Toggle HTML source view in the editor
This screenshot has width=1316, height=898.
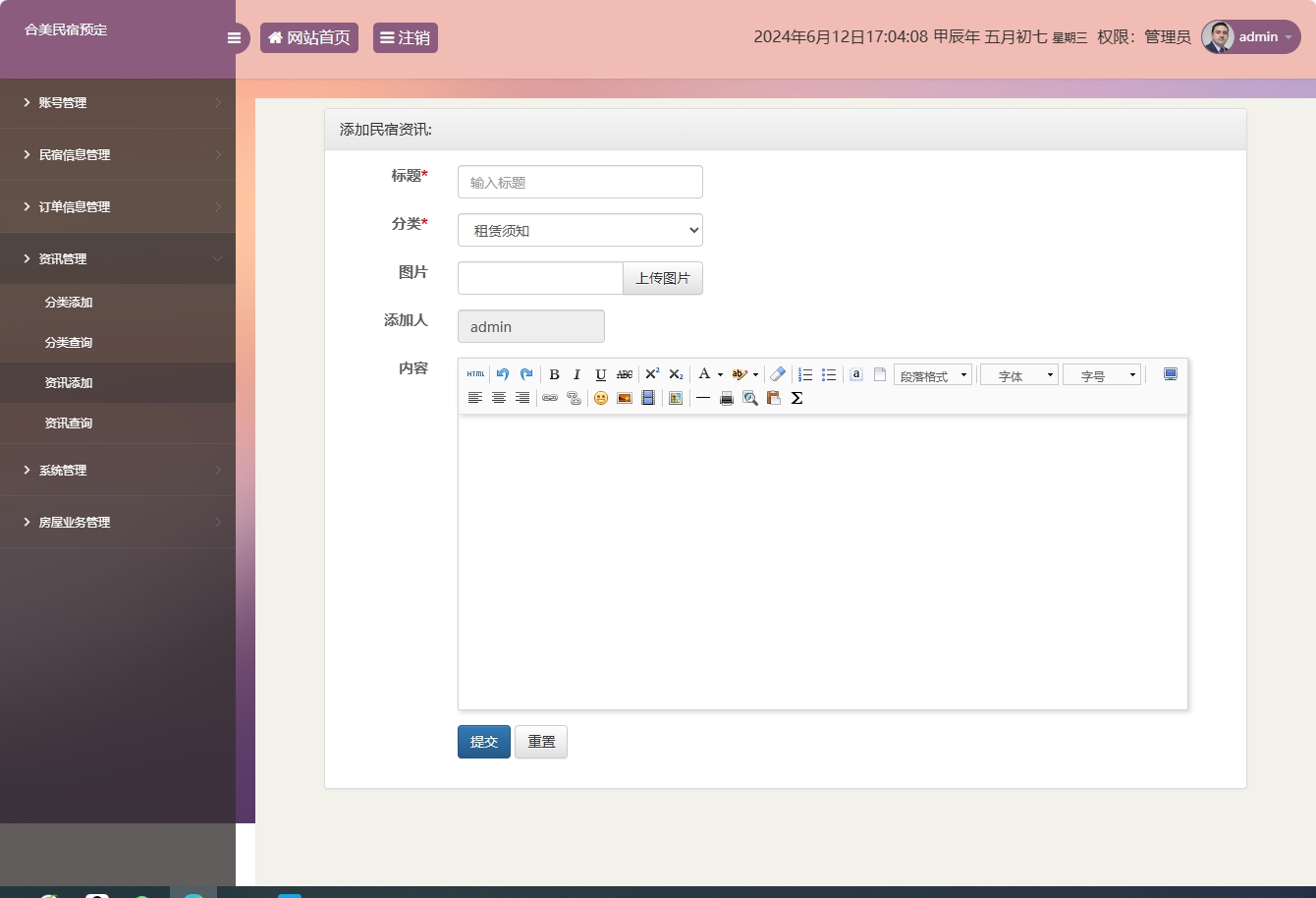coord(475,373)
